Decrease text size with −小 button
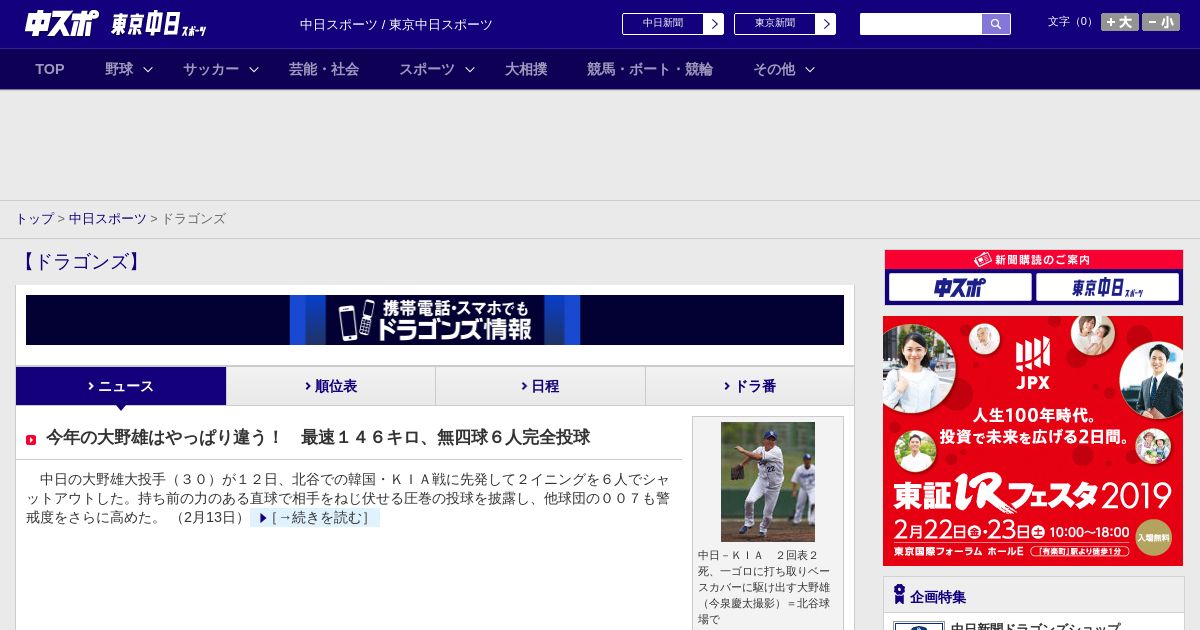This screenshot has width=1200, height=630. pos(1161,22)
